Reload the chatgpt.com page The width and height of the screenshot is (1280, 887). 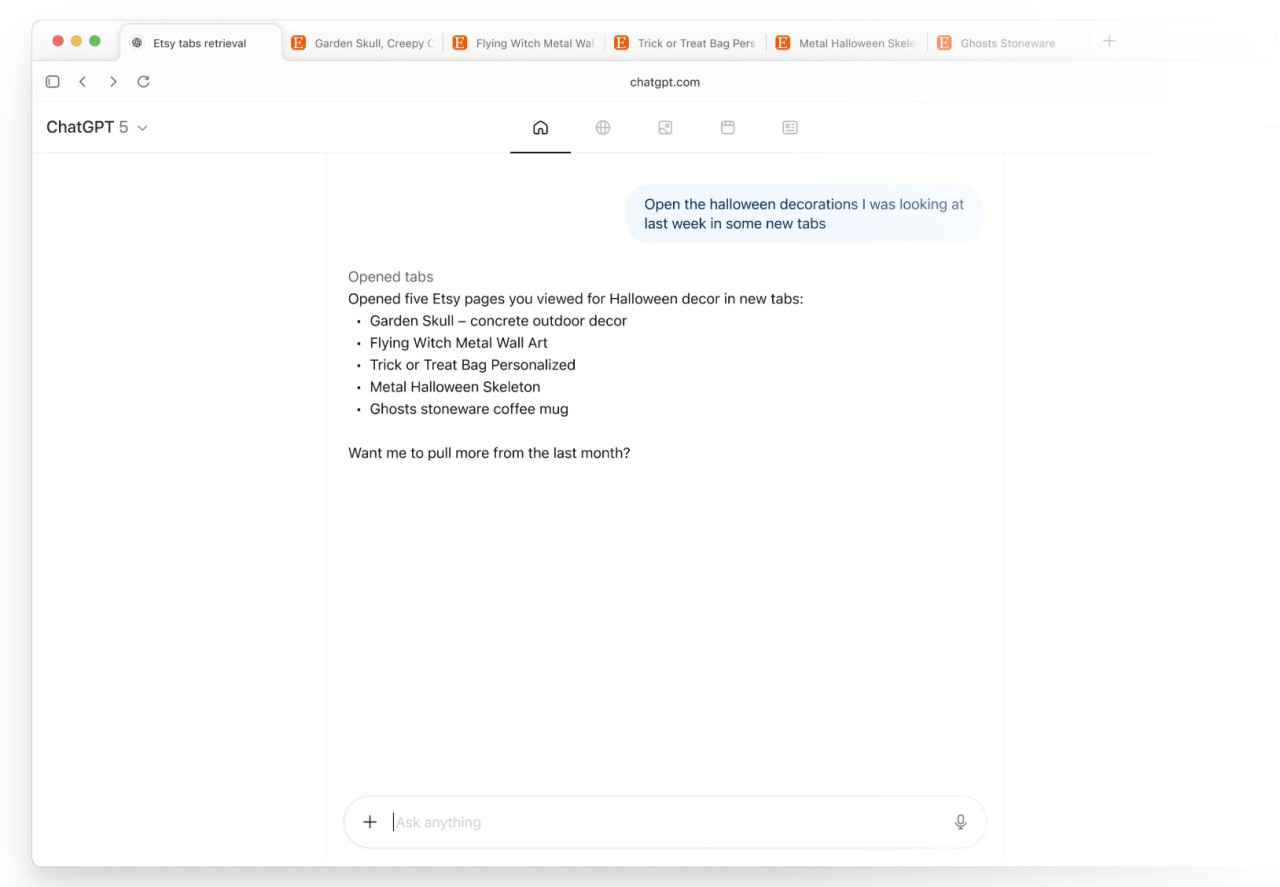coord(143,81)
